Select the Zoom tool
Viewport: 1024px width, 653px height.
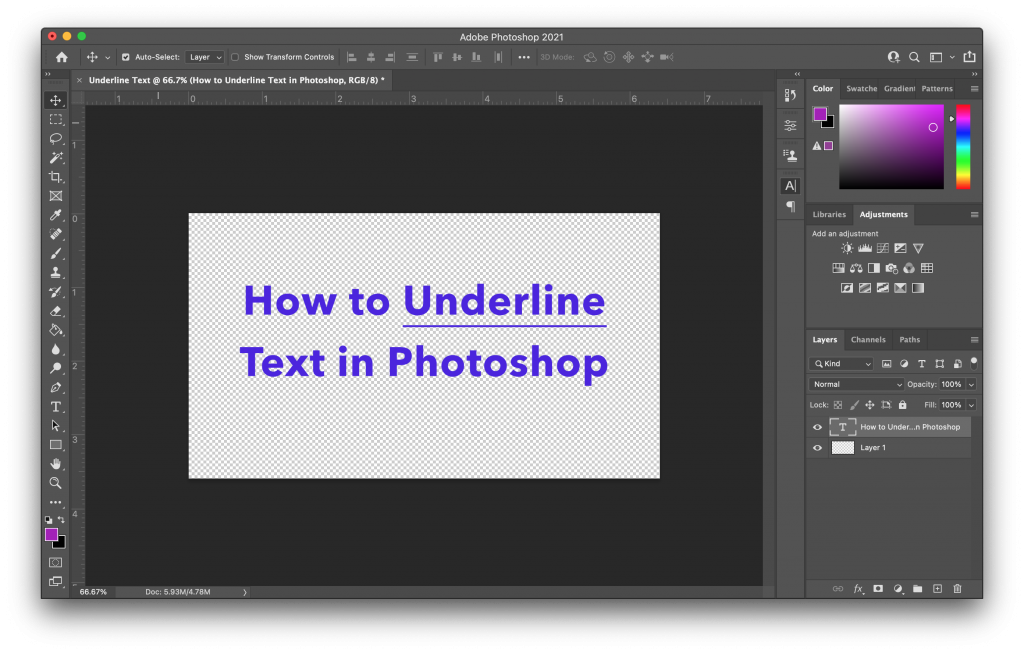click(x=56, y=483)
